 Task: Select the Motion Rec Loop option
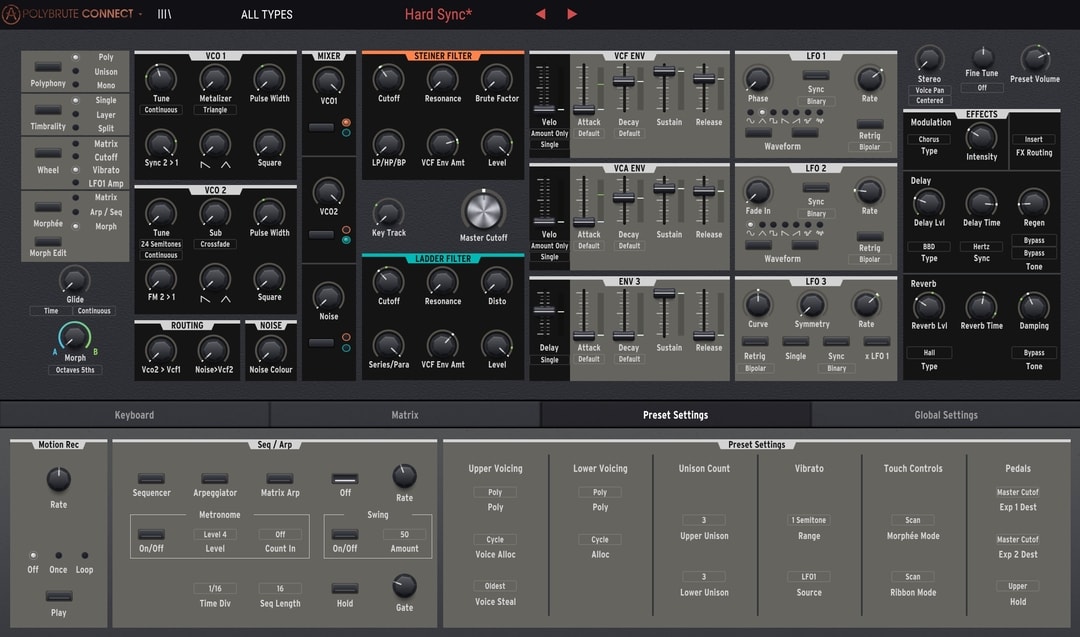85,555
